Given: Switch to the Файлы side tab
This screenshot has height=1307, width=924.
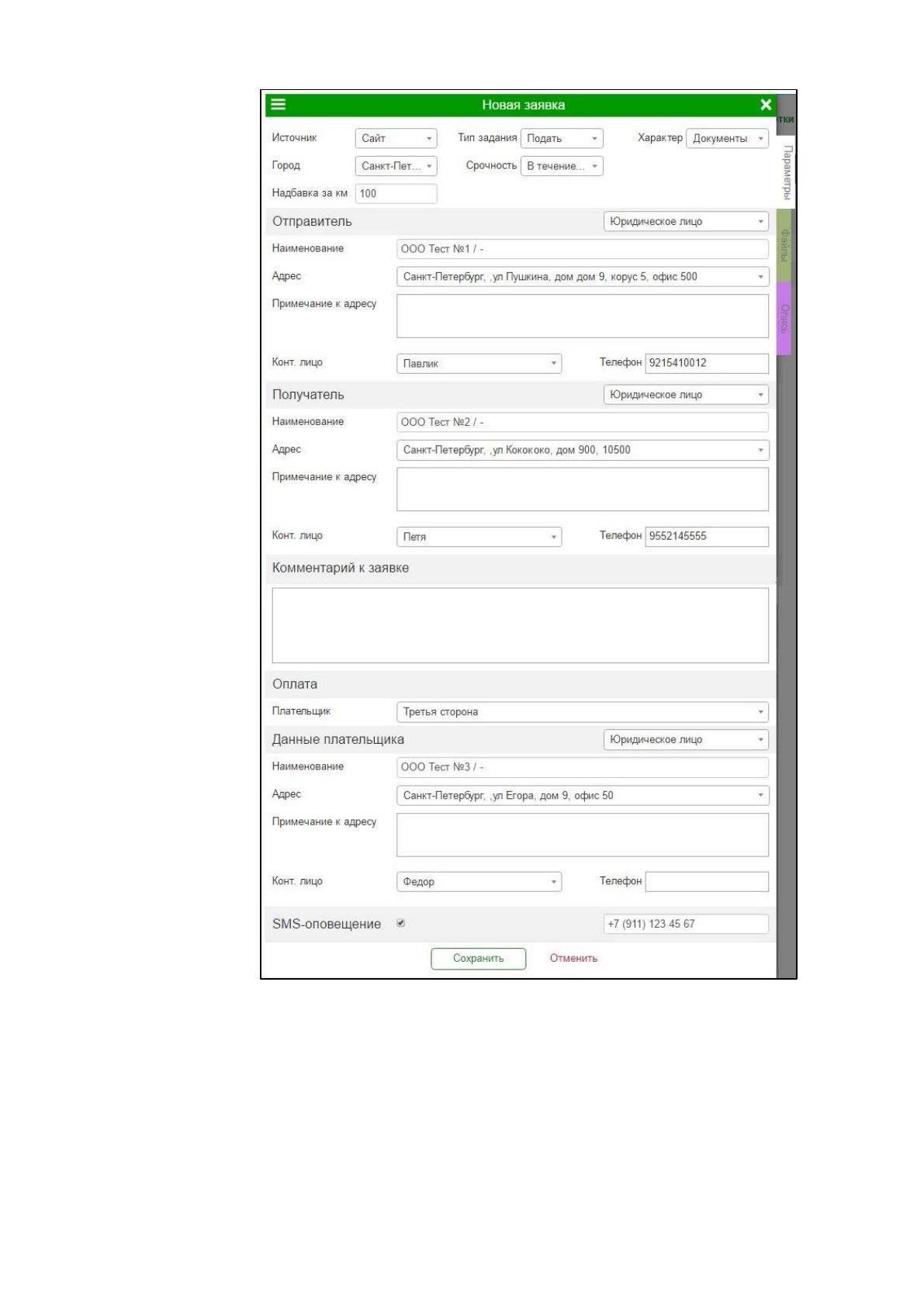Looking at the screenshot, I should 784,245.
